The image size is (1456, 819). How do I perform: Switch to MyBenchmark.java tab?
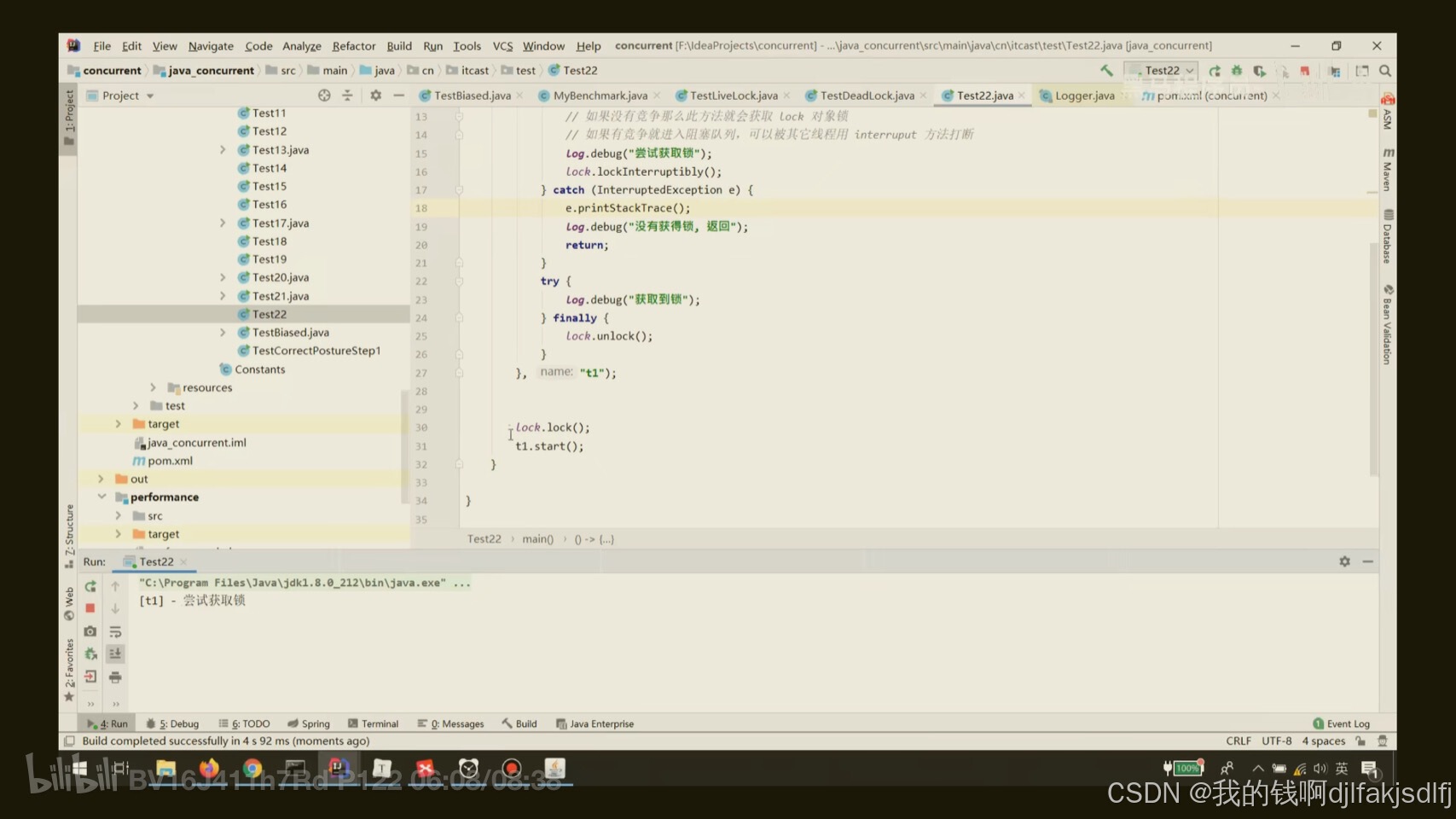tap(600, 96)
